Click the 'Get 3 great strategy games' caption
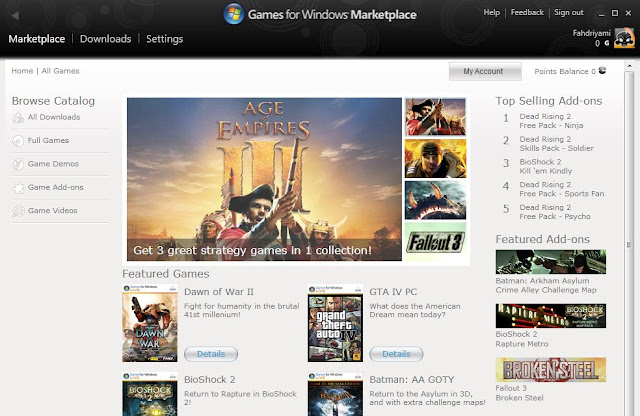 pos(252,250)
